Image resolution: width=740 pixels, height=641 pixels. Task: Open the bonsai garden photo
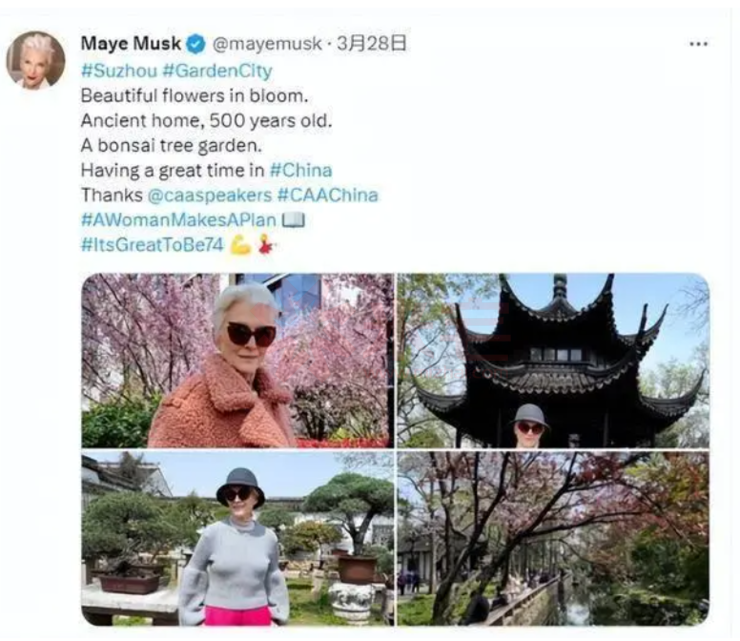point(237,539)
